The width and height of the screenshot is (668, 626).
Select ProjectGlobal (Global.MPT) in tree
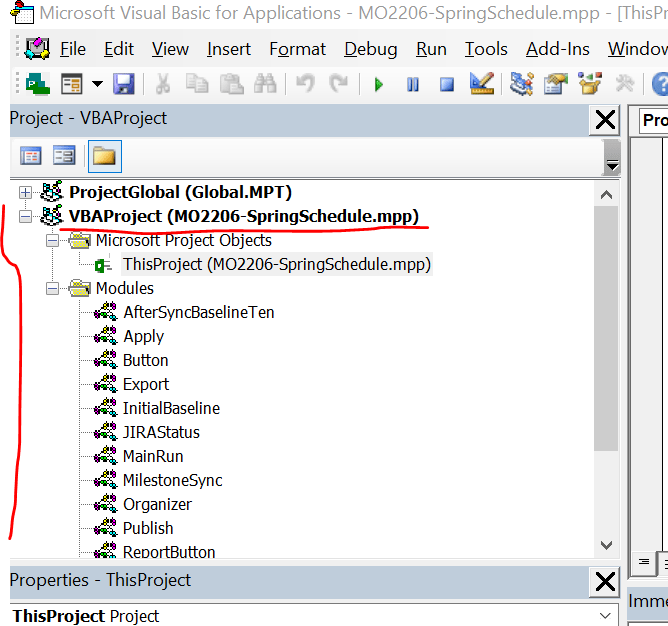click(x=180, y=192)
